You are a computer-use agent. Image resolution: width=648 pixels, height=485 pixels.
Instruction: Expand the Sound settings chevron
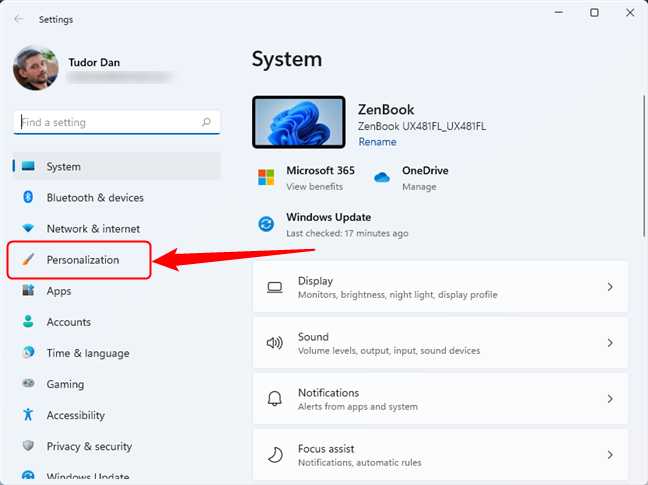[610, 343]
